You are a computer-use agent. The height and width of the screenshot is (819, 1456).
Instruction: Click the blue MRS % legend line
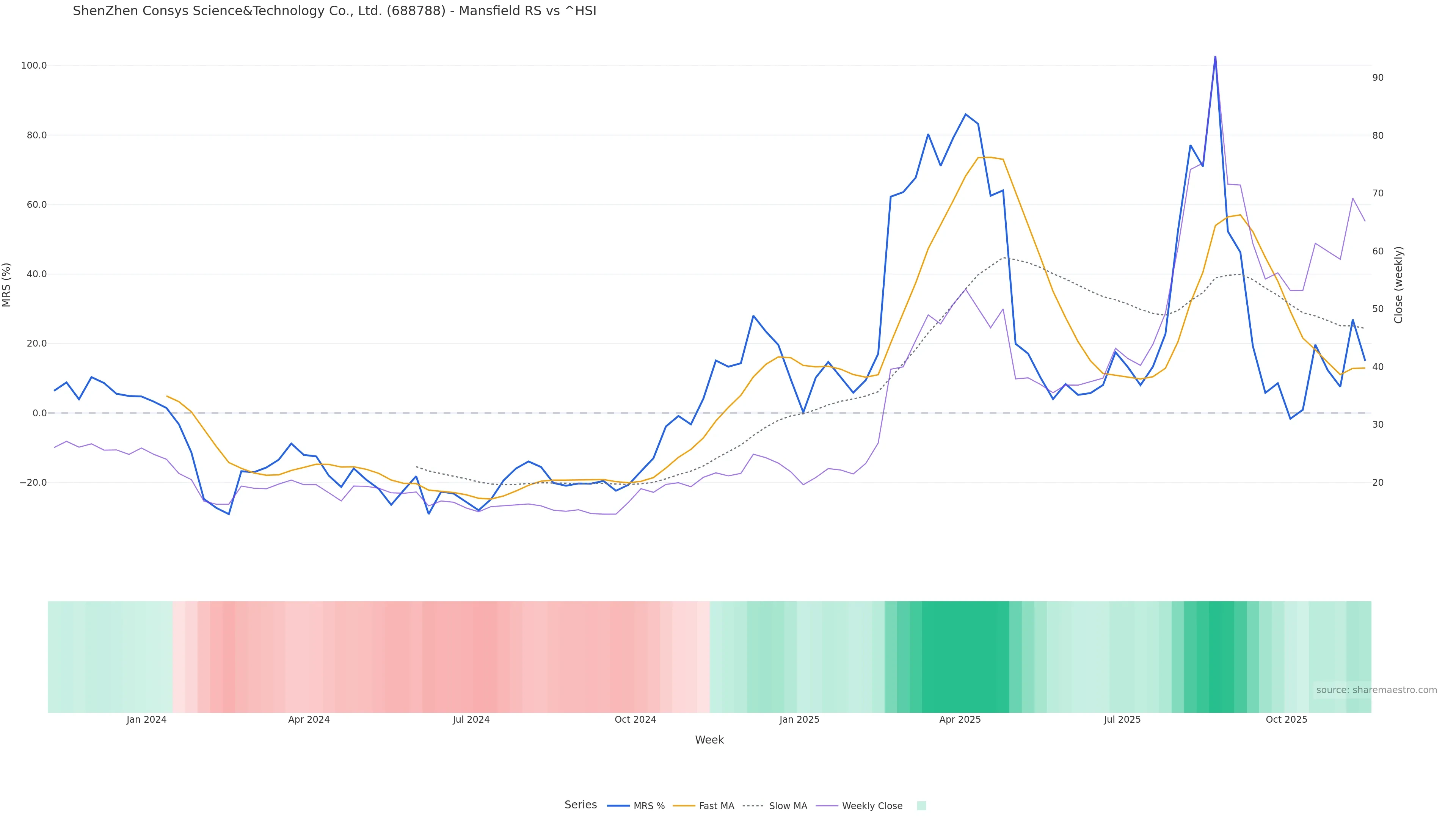coord(618,806)
